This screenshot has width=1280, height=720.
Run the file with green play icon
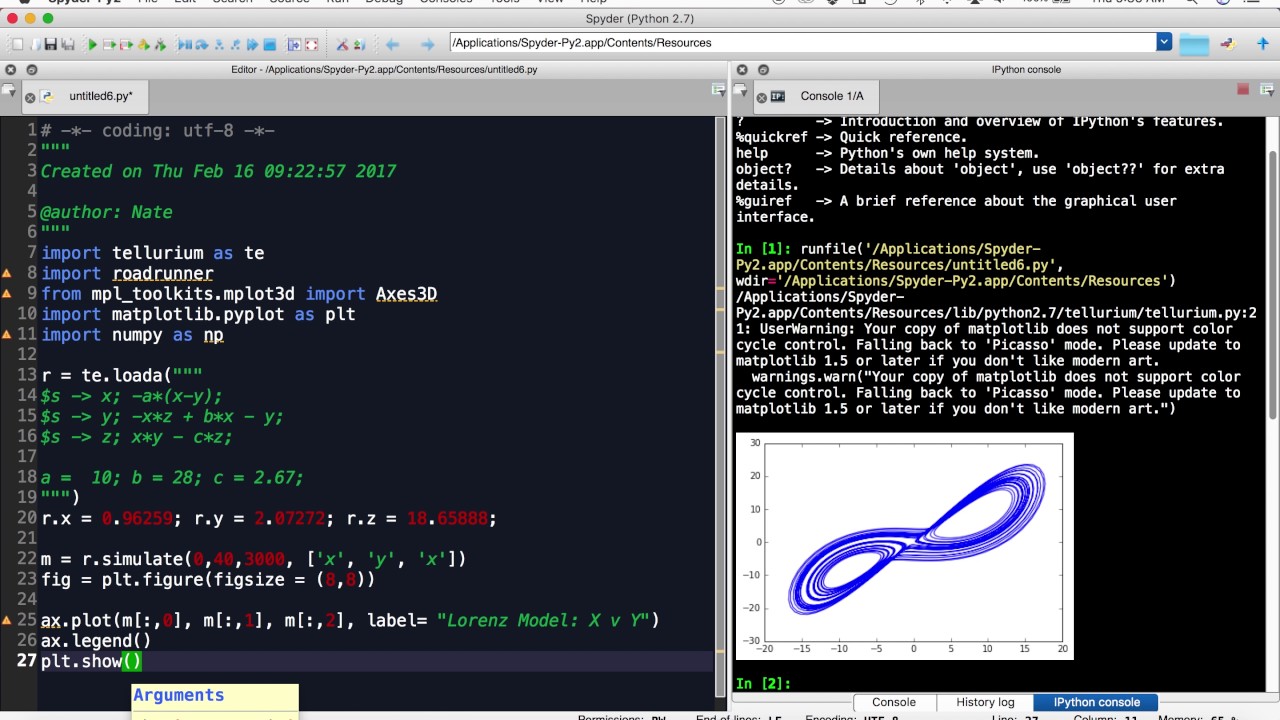92,44
